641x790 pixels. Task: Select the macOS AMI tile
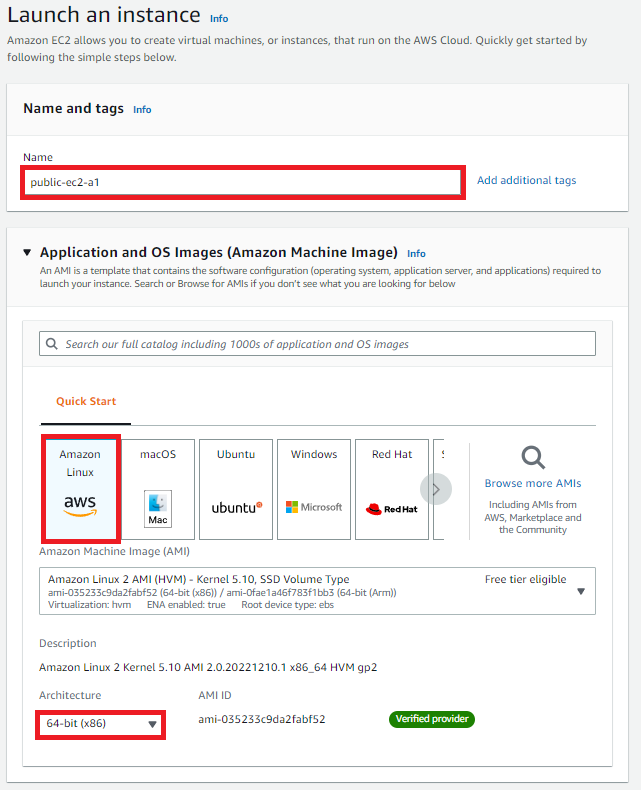pos(158,489)
